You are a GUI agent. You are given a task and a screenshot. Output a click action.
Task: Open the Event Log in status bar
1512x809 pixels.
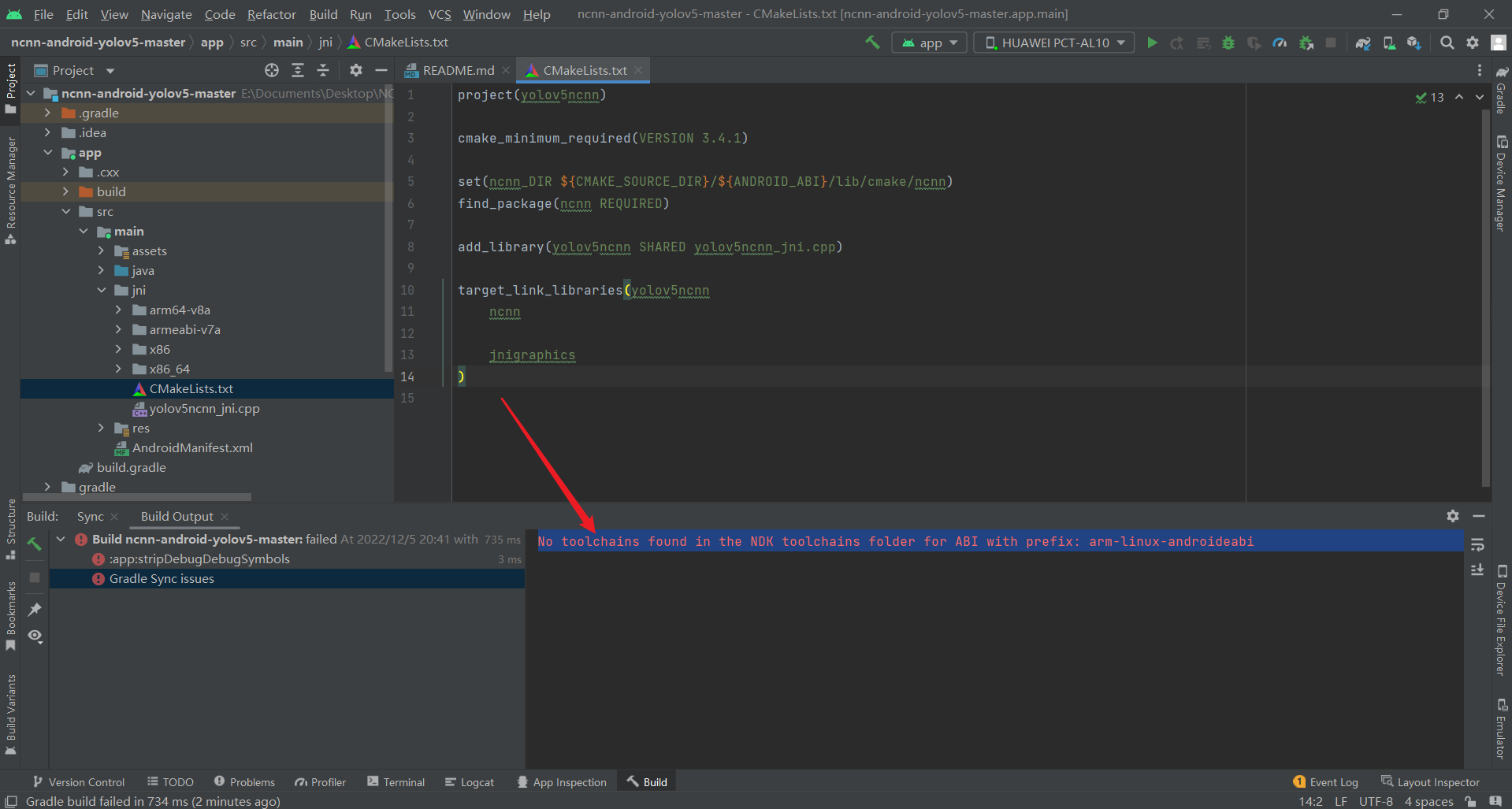(1333, 781)
